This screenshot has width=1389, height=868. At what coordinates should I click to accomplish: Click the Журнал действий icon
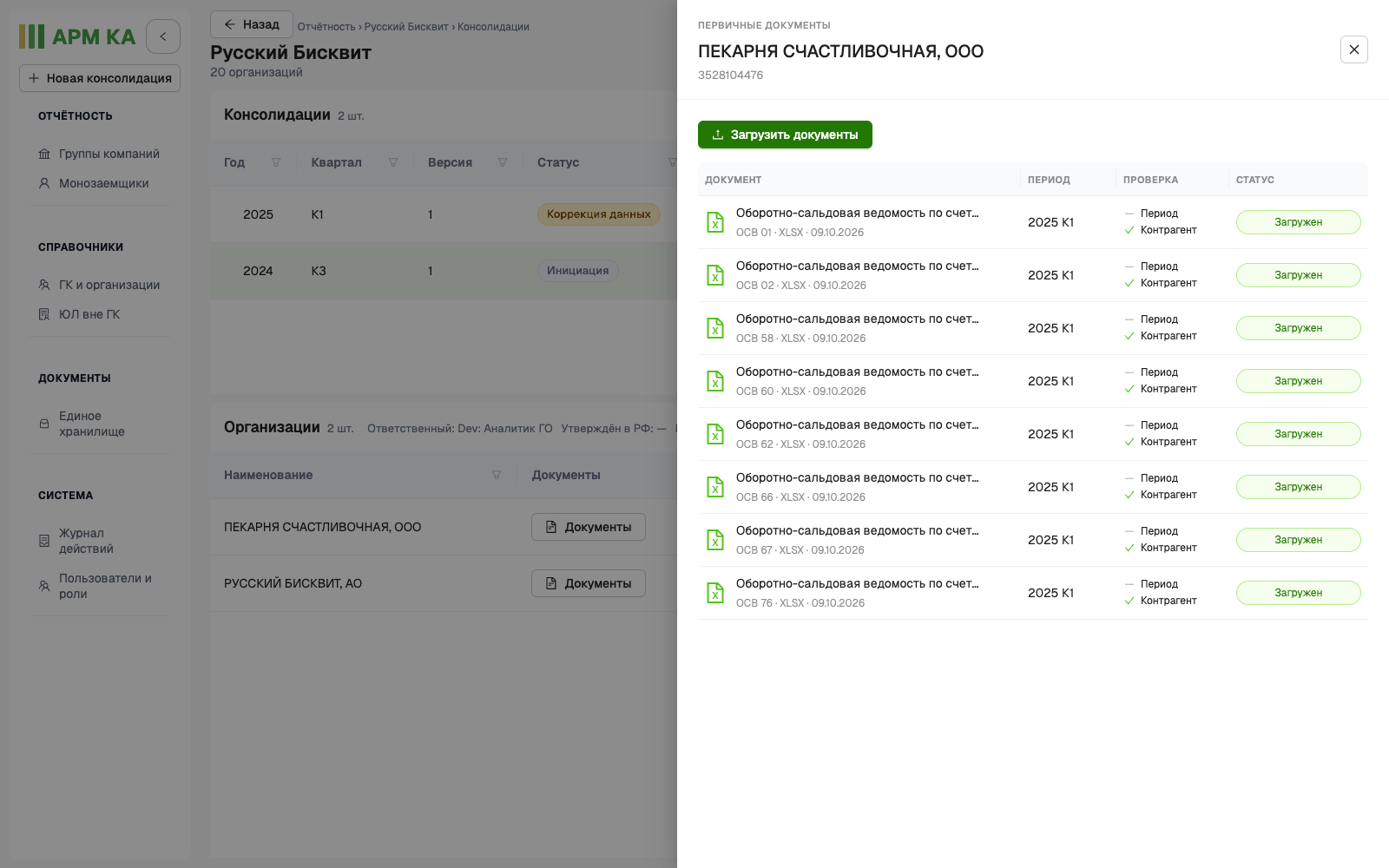tap(44, 541)
